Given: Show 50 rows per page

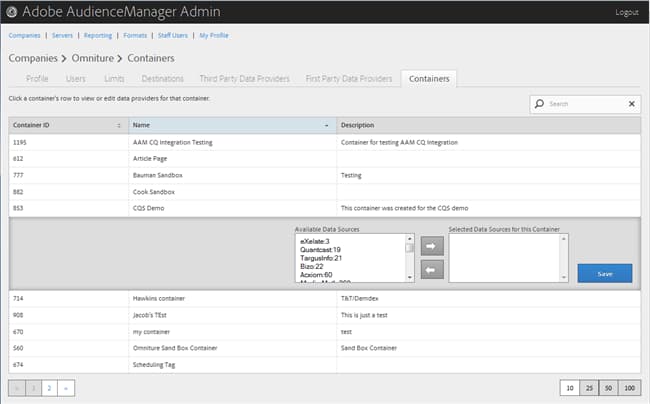Looking at the screenshot, I should point(608,388).
